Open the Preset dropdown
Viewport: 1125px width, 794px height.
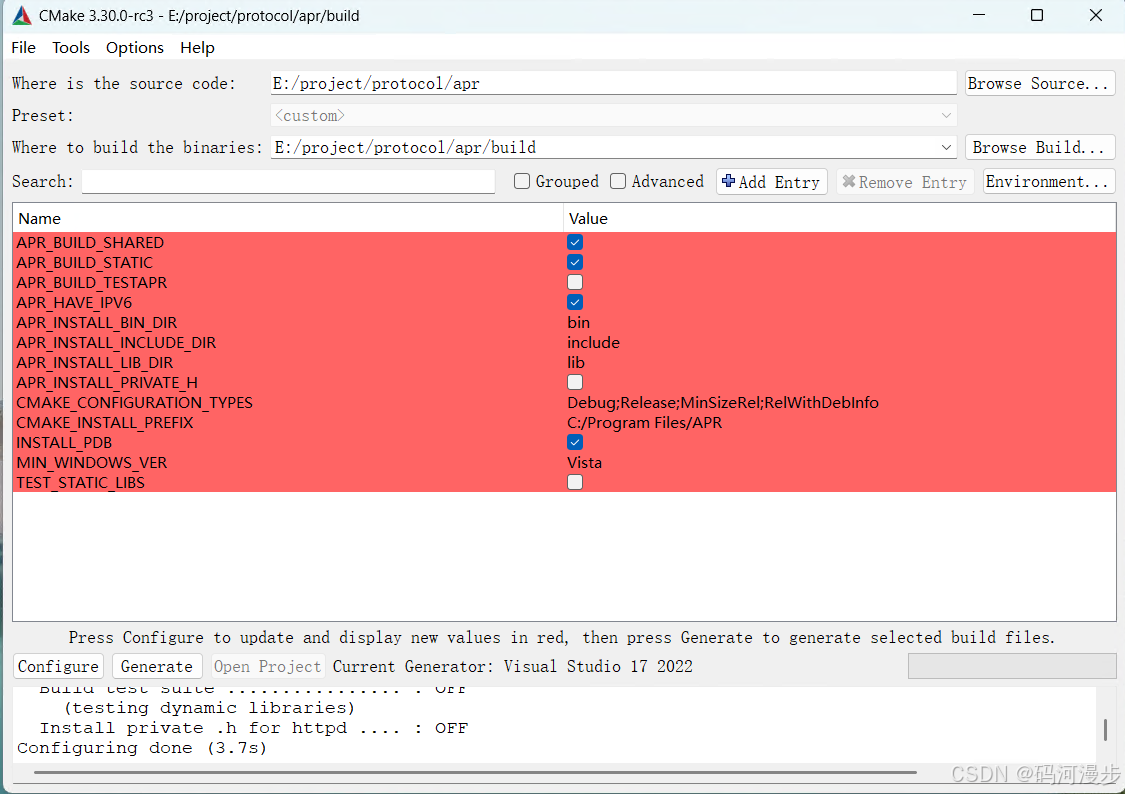coord(613,115)
